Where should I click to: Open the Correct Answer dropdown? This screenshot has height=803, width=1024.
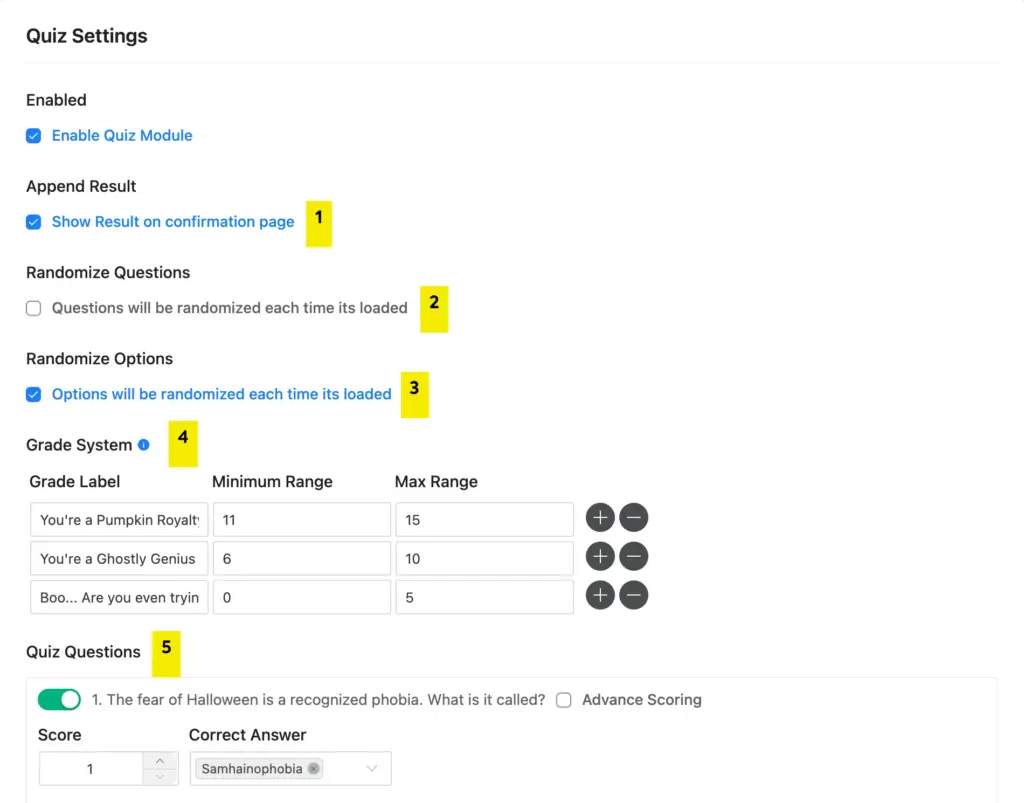click(370, 768)
